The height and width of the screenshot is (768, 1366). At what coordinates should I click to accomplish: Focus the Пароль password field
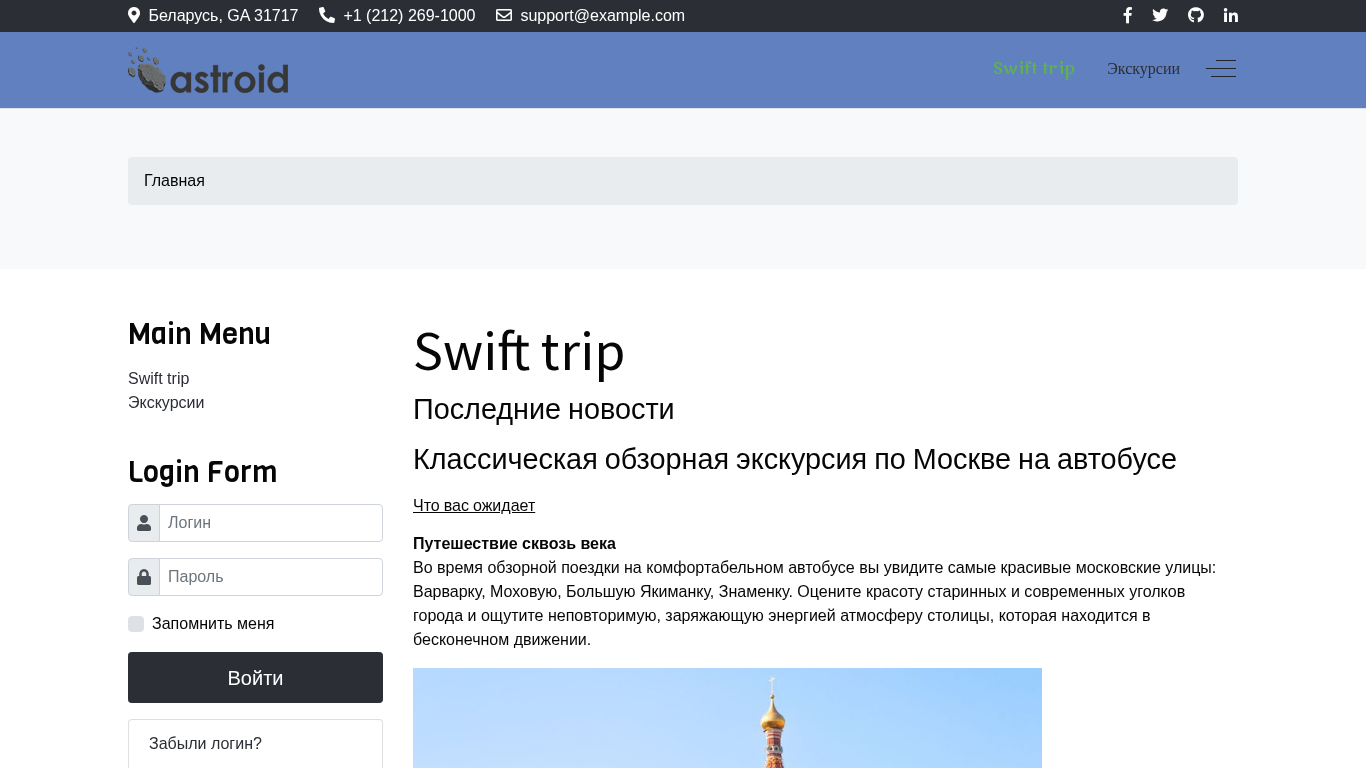pos(270,577)
